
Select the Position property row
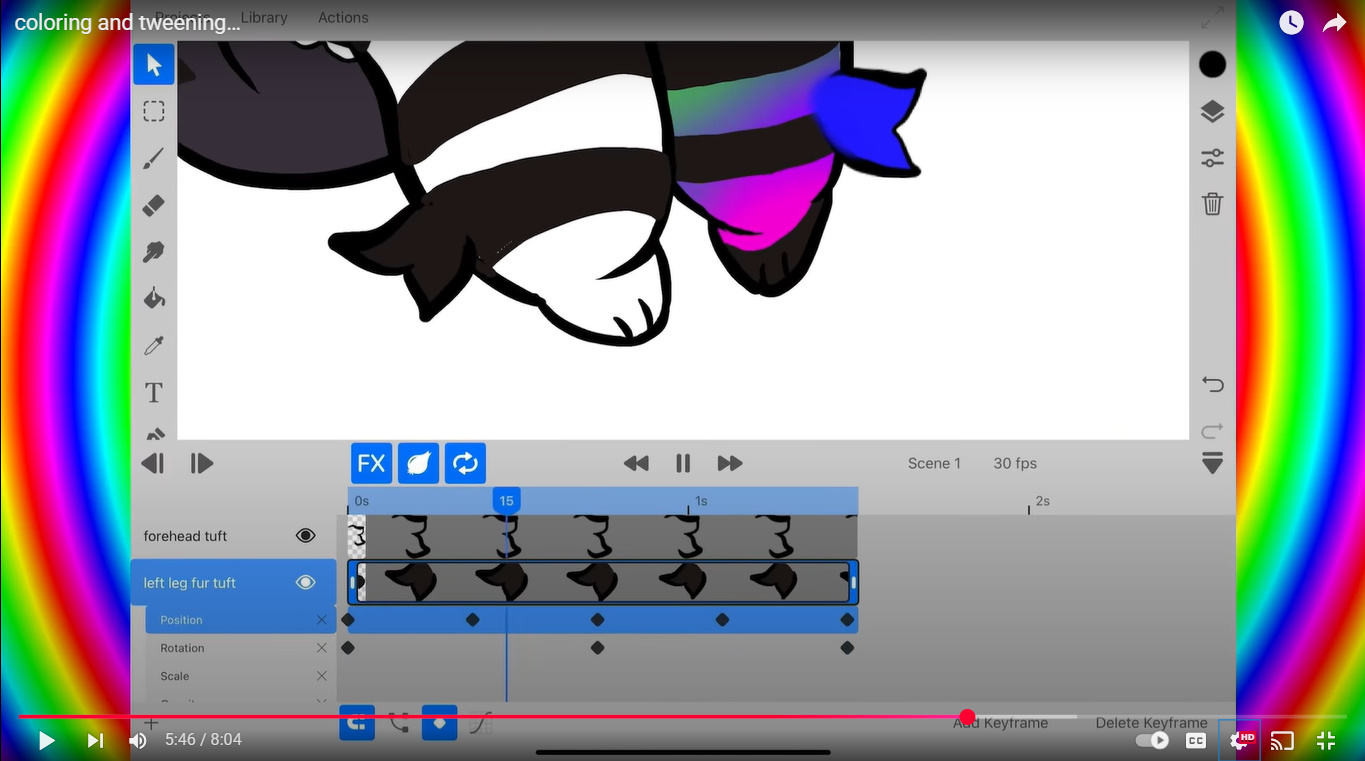tap(240, 620)
